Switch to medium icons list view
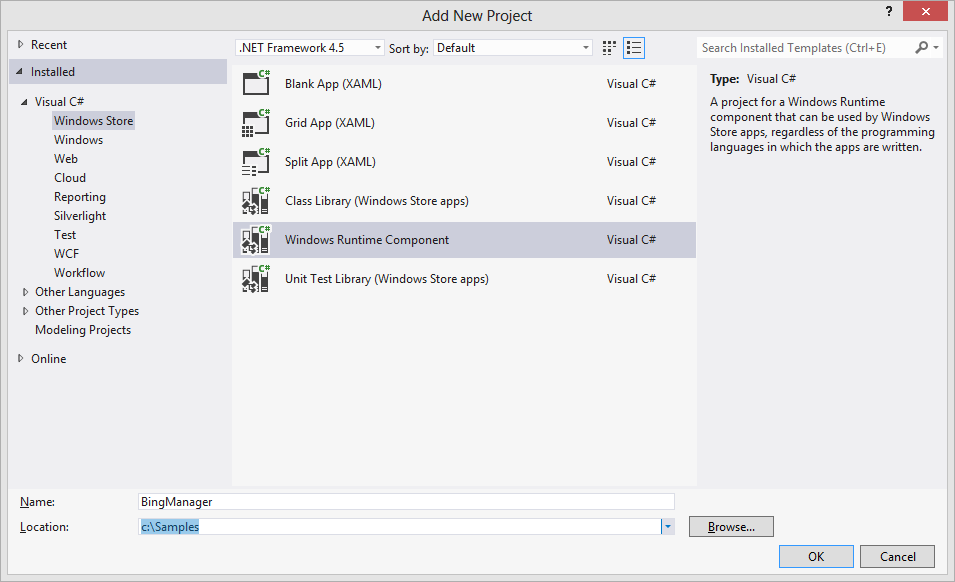Viewport: 955px width, 582px height. (634, 48)
